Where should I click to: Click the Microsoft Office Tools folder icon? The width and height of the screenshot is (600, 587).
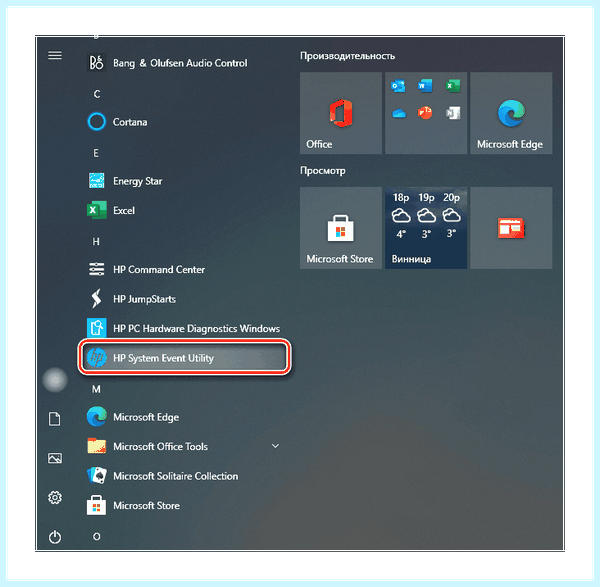96,446
